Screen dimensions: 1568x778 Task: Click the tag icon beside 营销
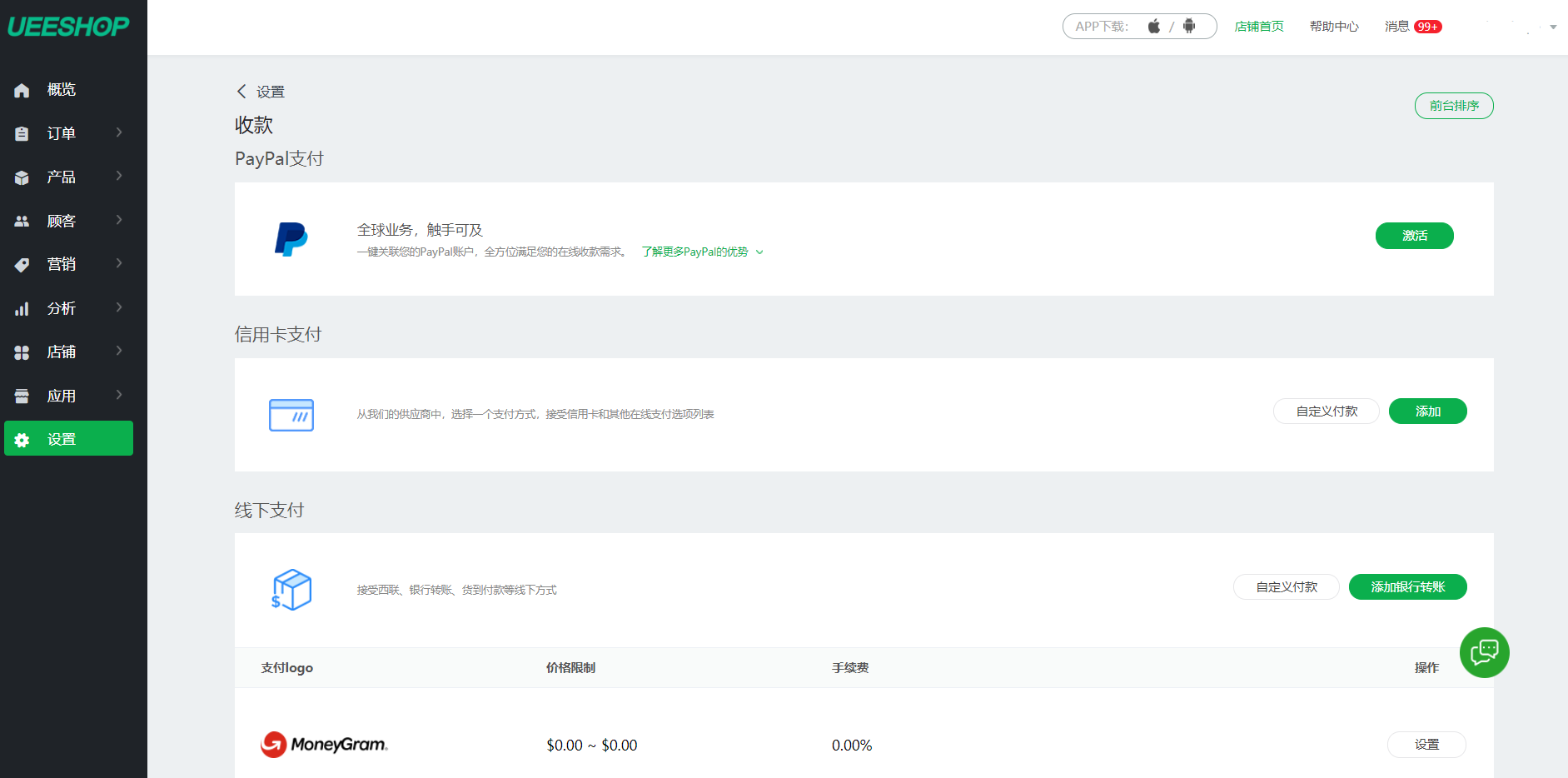(22, 265)
